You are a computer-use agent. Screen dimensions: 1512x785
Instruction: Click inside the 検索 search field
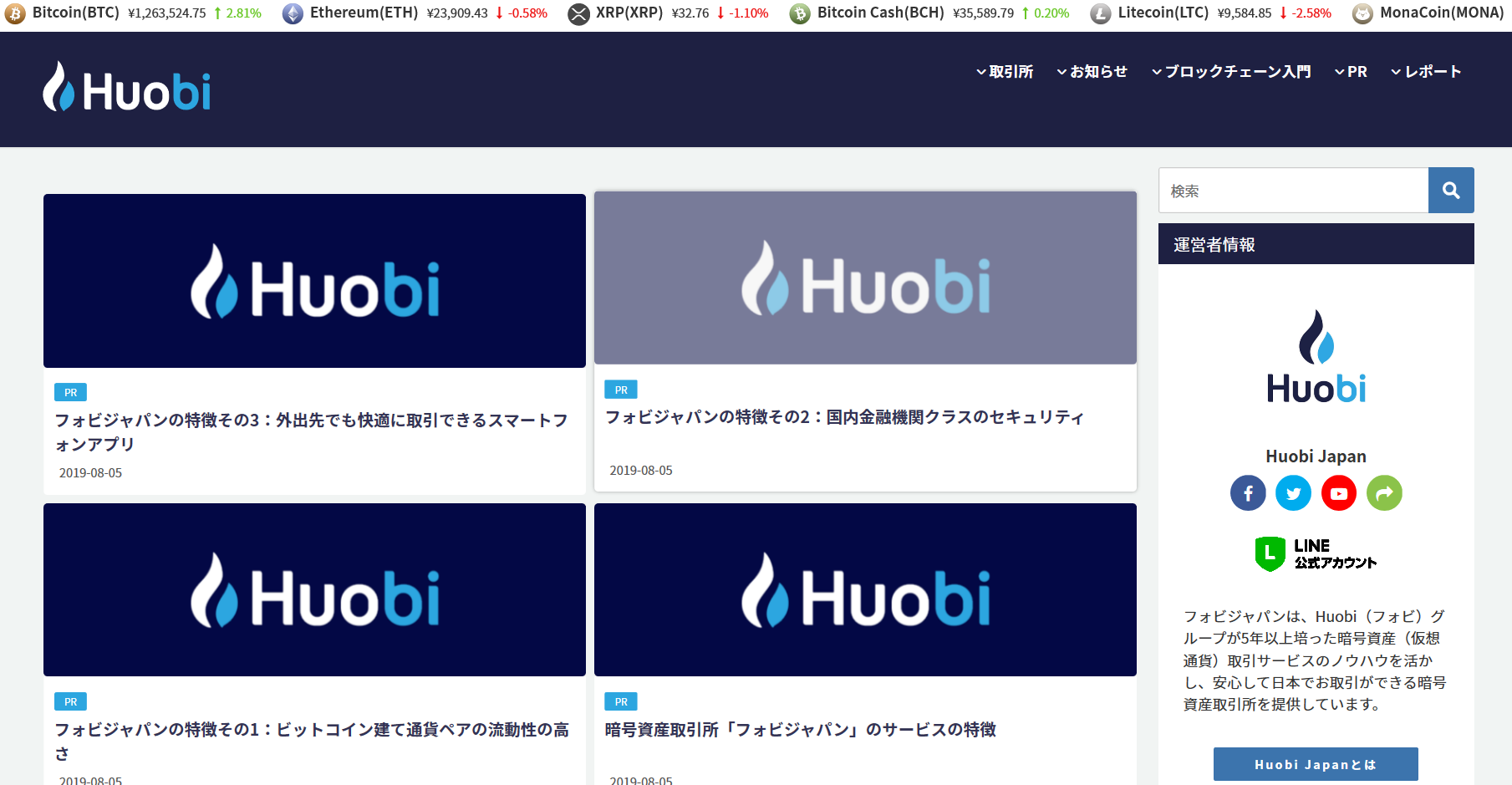pyautogui.click(x=1293, y=191)
